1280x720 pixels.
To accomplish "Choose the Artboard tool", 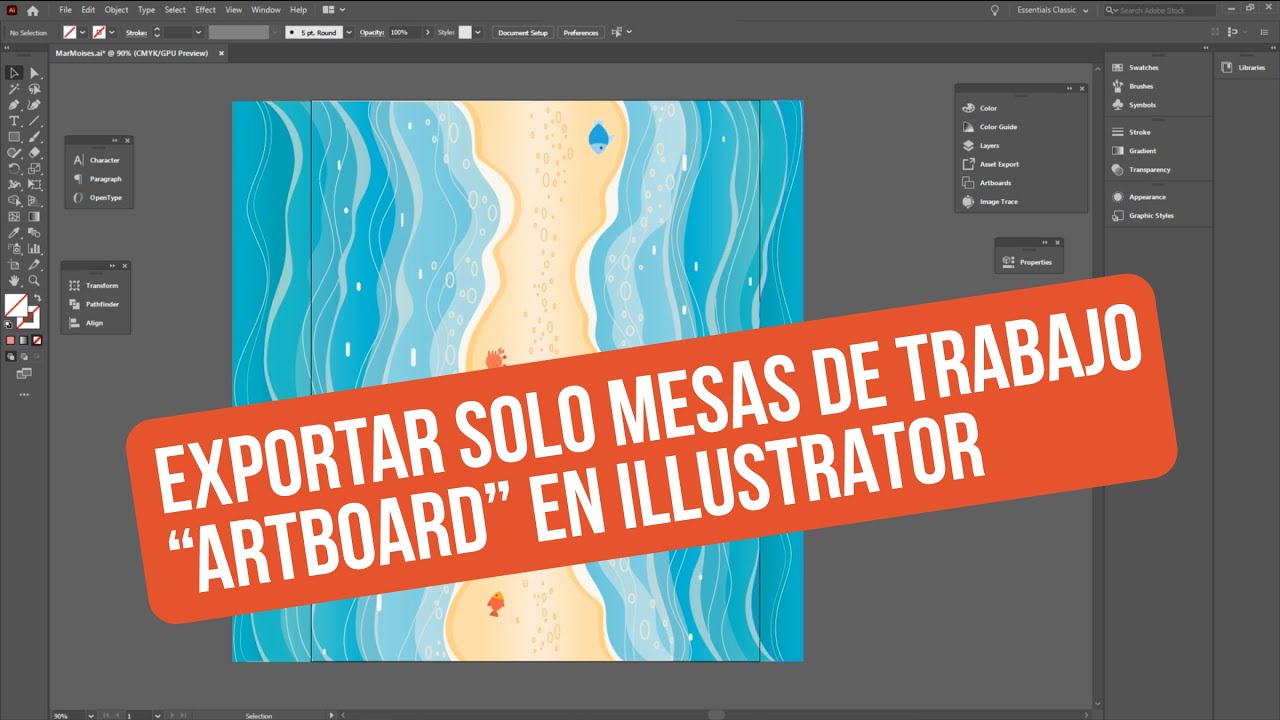I will (14, 264).
